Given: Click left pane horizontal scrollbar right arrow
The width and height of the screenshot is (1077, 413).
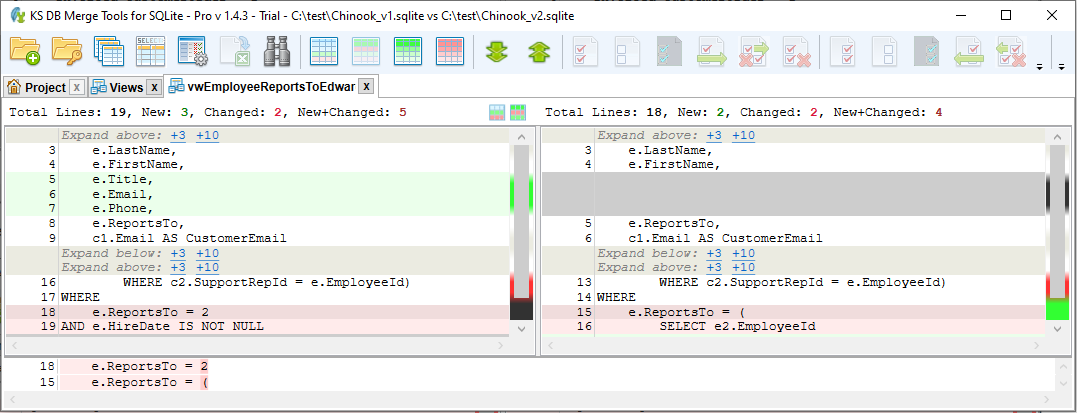Looking at the screenshot, I should pyautogui.click(x=503, y=344).
